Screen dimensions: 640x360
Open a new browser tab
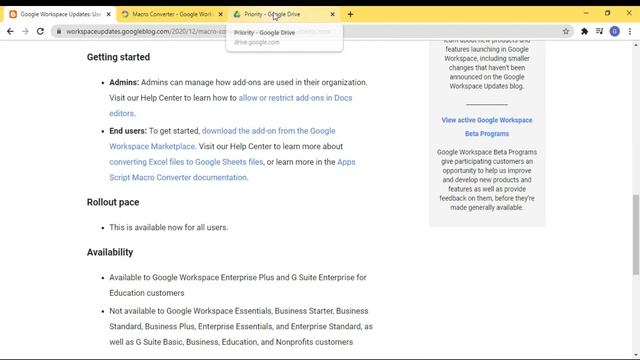click(350, 14)
